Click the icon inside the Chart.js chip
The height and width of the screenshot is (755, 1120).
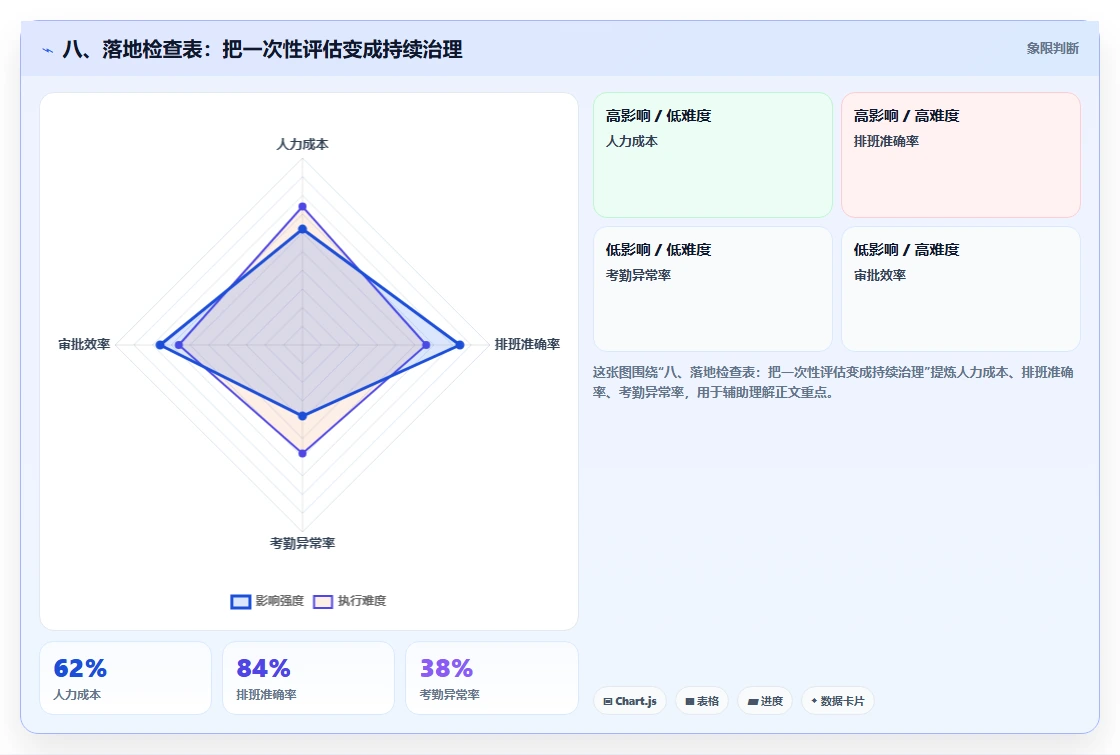click(608, 701)
